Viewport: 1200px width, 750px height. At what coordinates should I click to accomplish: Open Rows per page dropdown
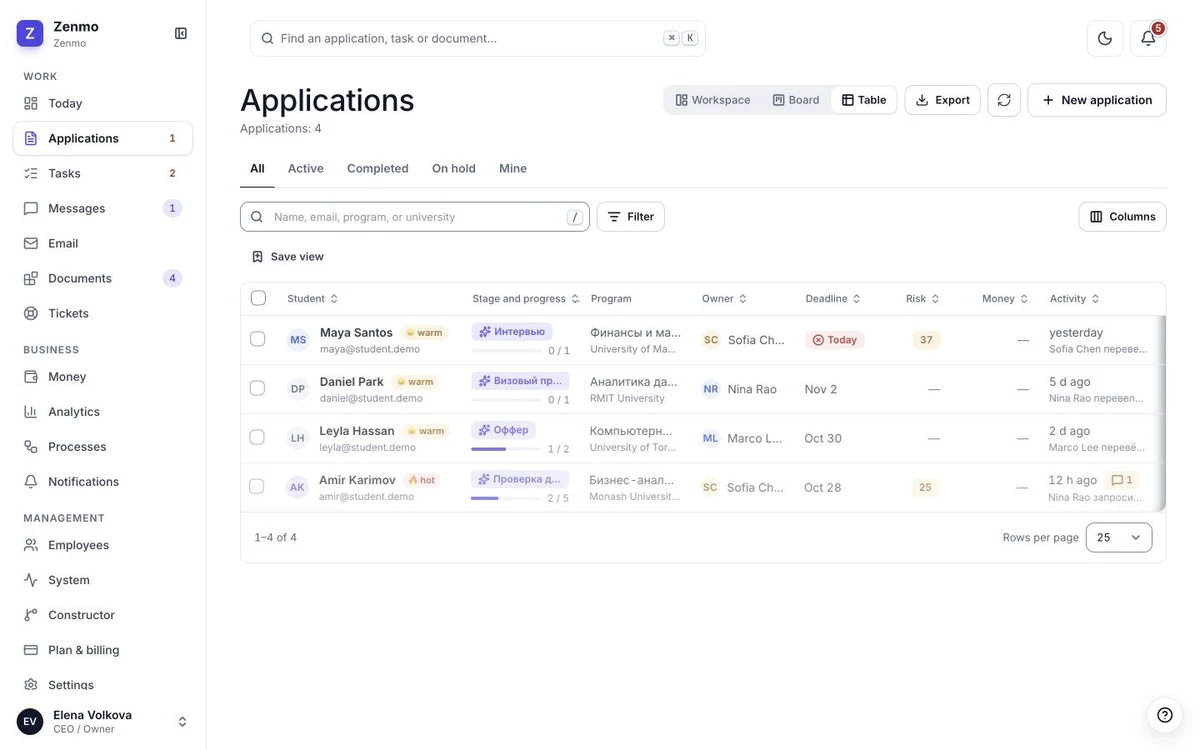click(1119, 537)
